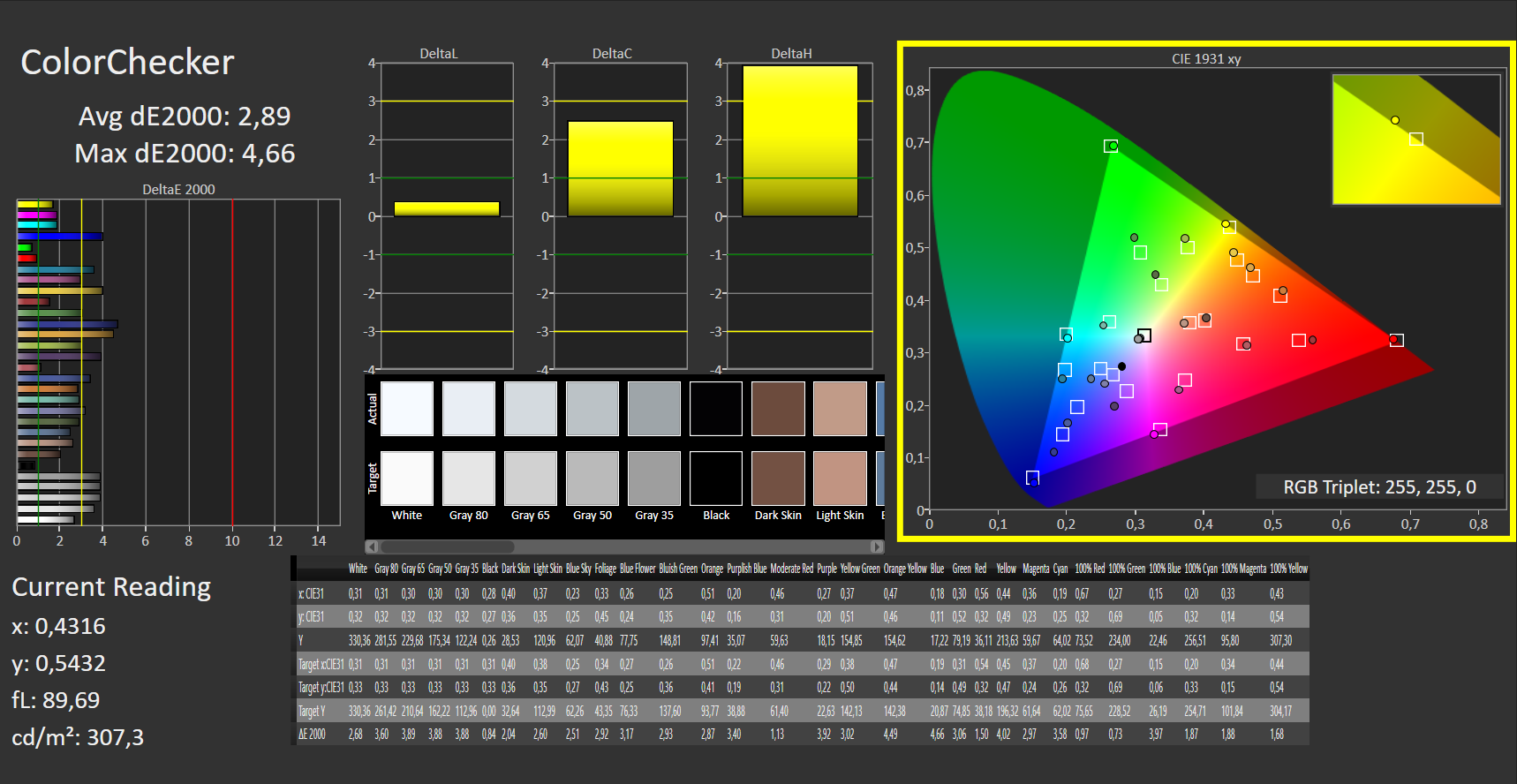Click the 100% Green target square on CIE diagram
The width and height of the screenshot is (1517, 784).
(x=1110, y=146)
